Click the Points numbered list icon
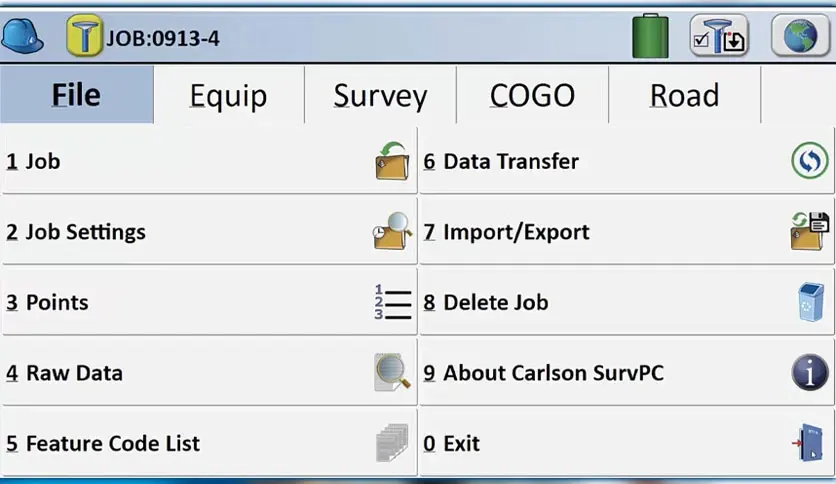Screen dimensions: 836x484 click(393, 302)
